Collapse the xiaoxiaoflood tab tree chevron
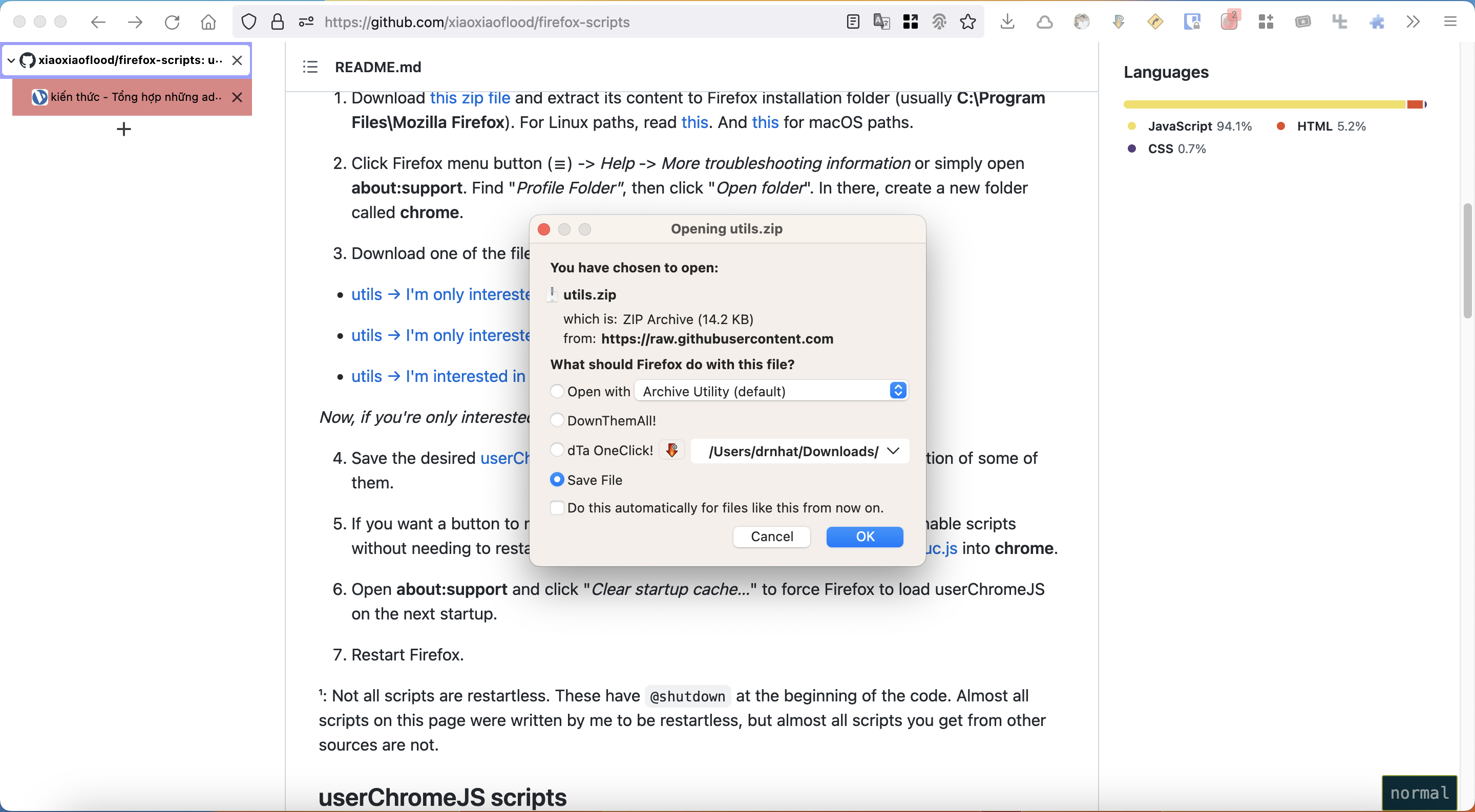 (11, 60)
